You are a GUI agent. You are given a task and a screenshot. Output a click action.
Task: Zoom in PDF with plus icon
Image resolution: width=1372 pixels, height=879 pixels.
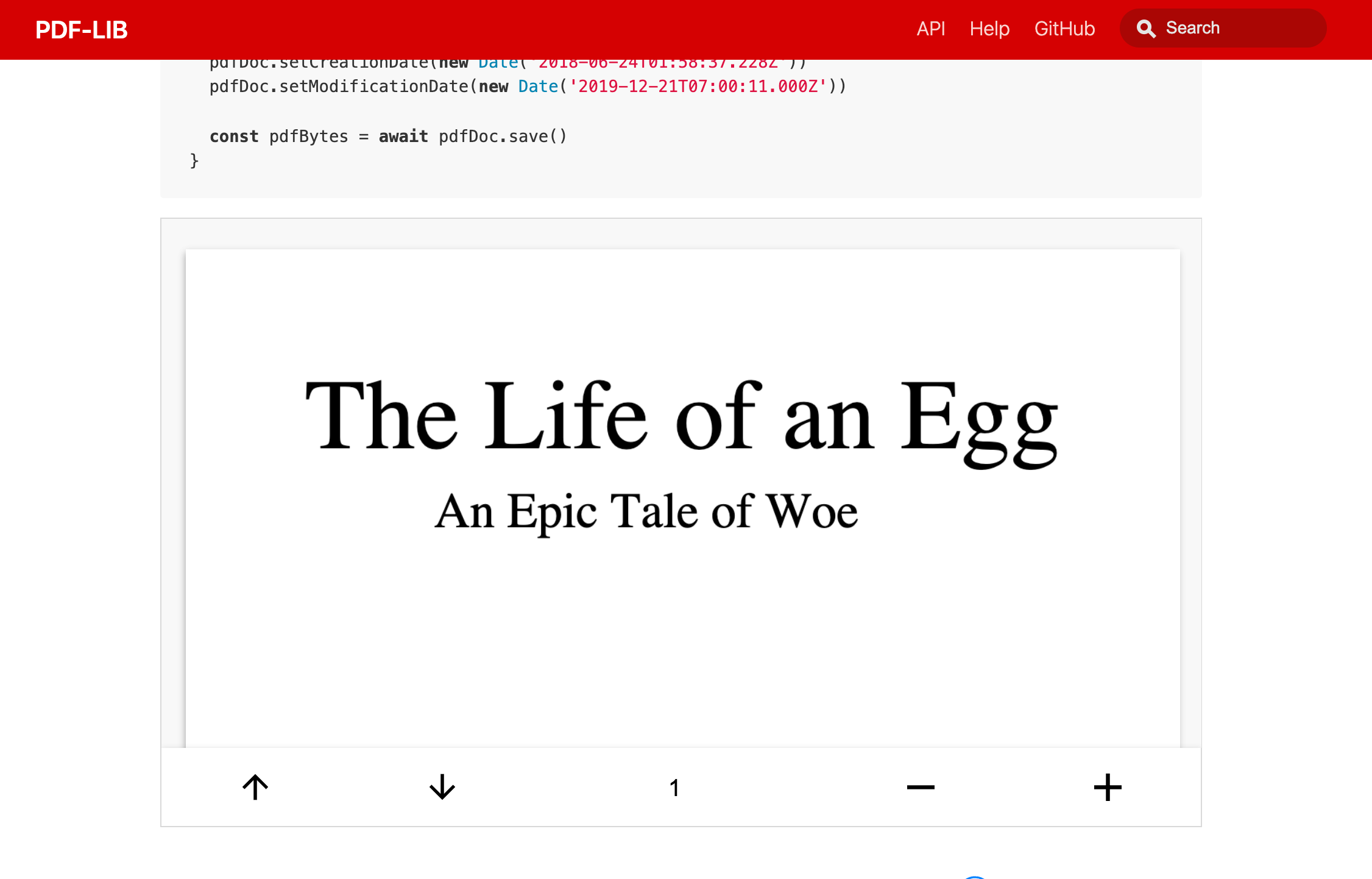click(x=1108, y=787)
